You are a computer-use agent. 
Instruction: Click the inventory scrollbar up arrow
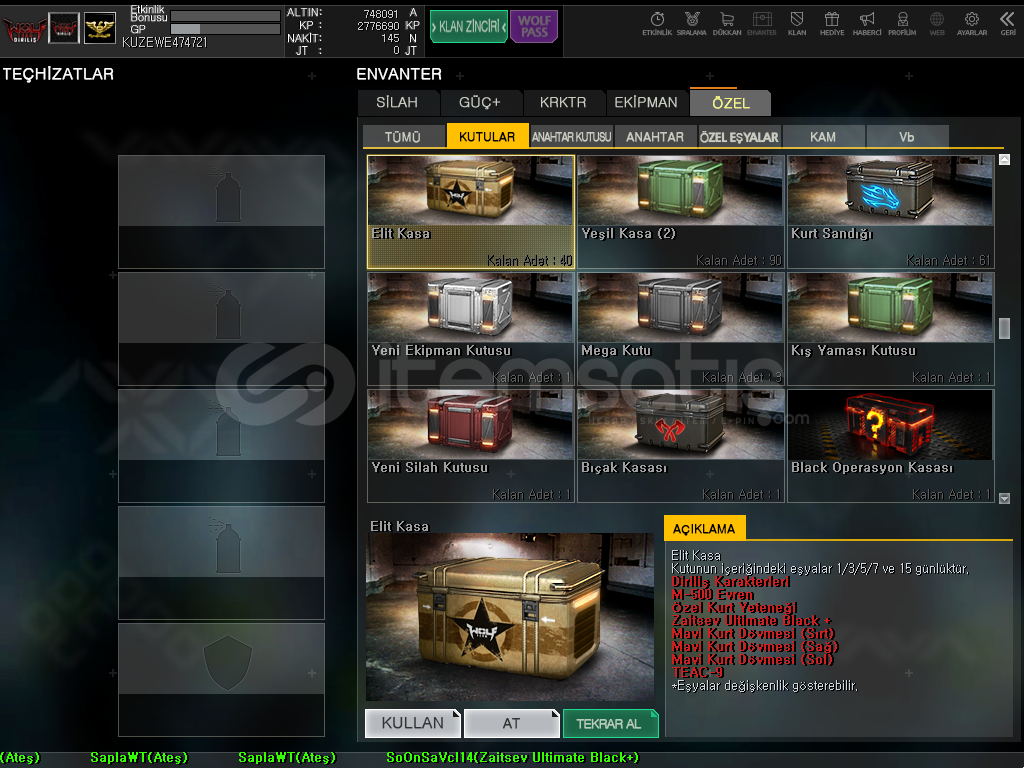(1004, 159)
